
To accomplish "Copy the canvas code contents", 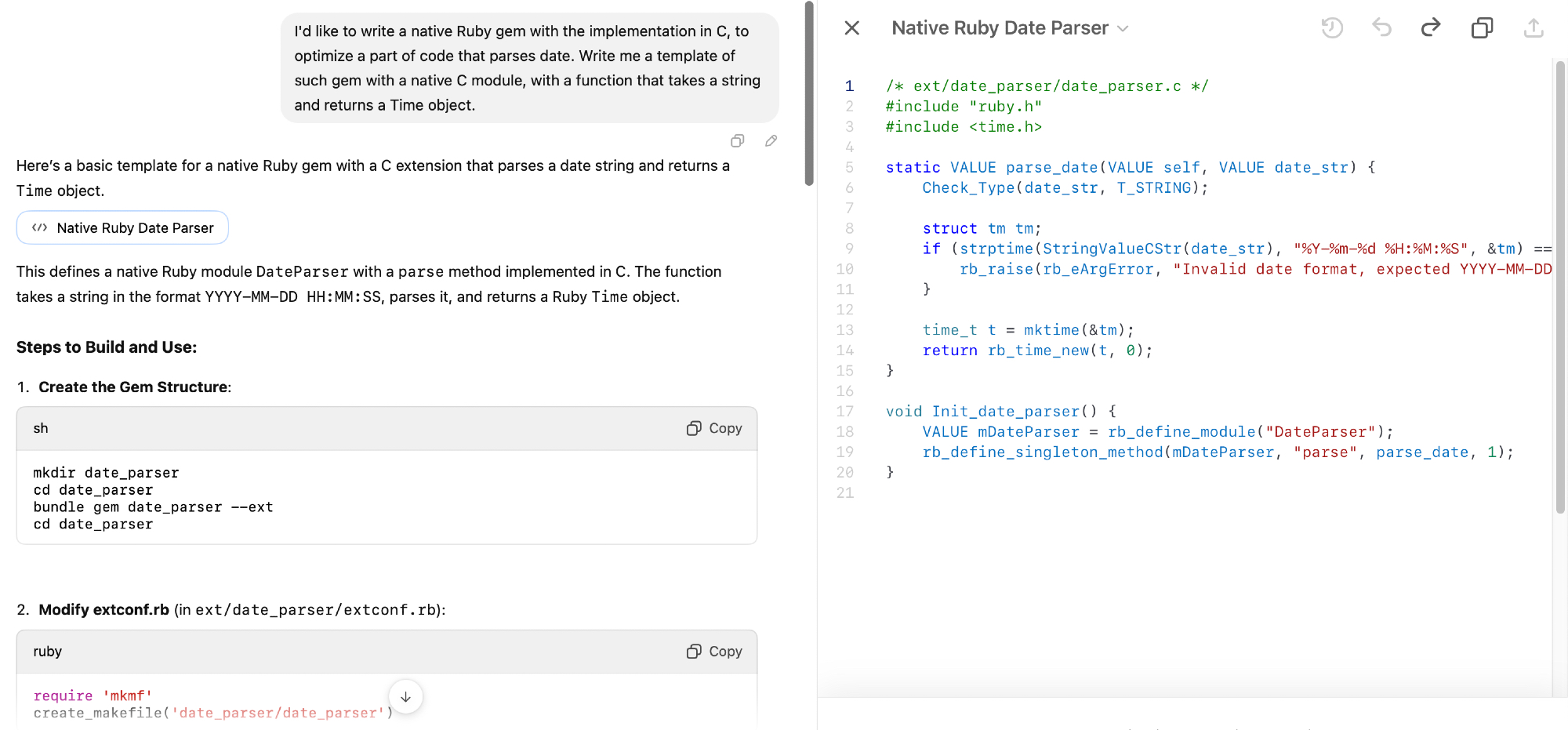I will (x=1482, y=28).
